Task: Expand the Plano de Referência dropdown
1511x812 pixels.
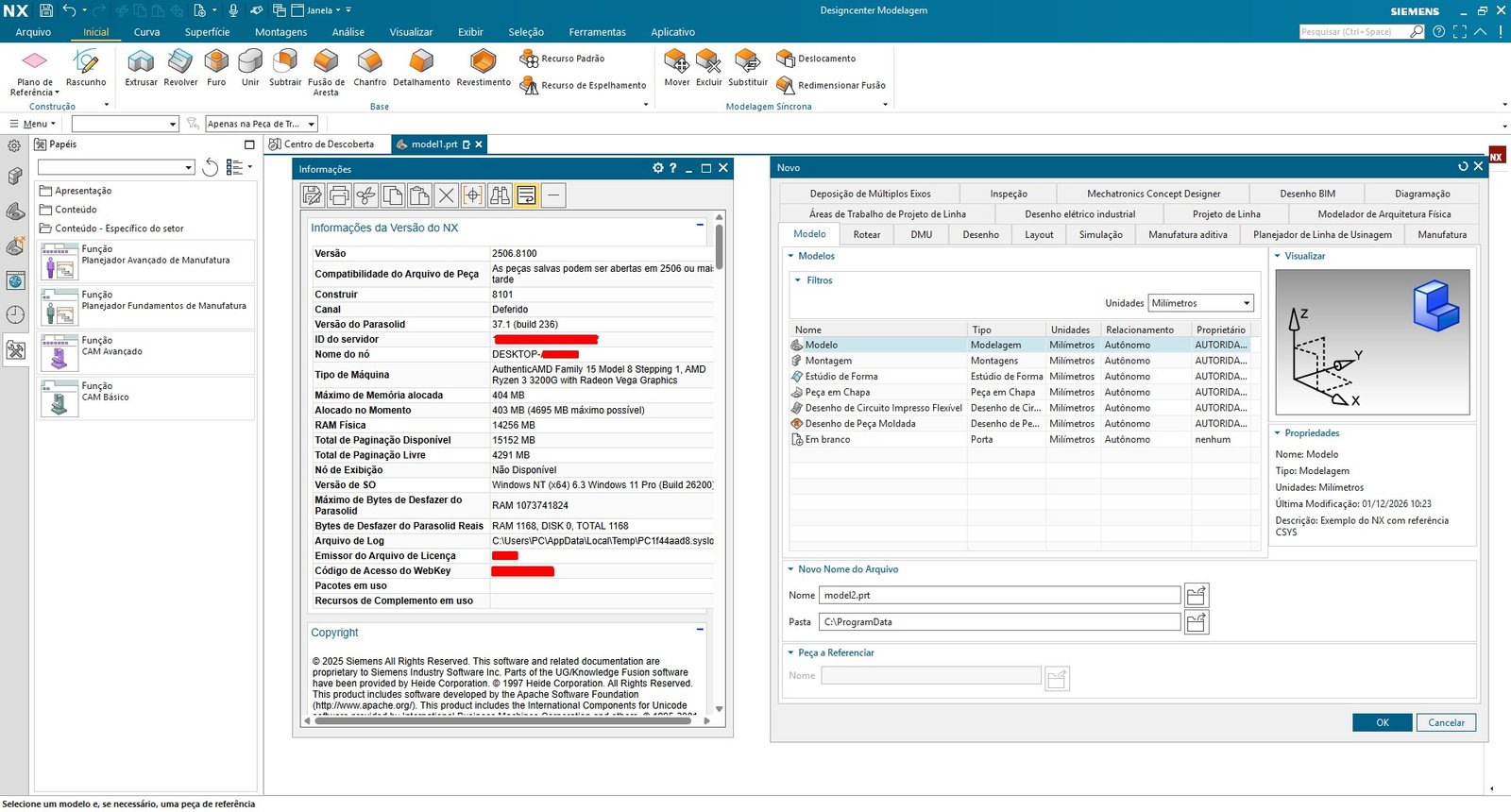Action: point(57,93)
